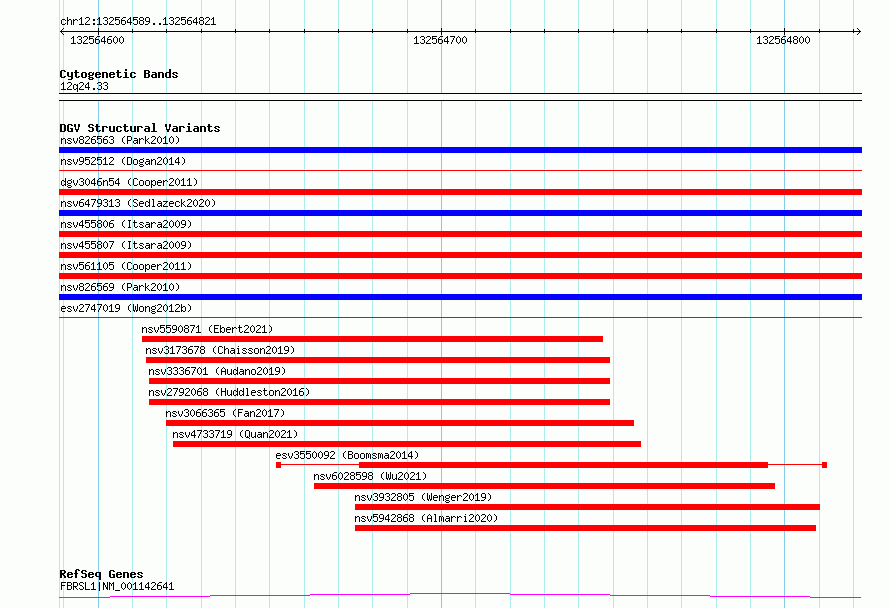Click the nsv455806 (Itsara2009) label
890x608 pixels.
coord(126,224)
